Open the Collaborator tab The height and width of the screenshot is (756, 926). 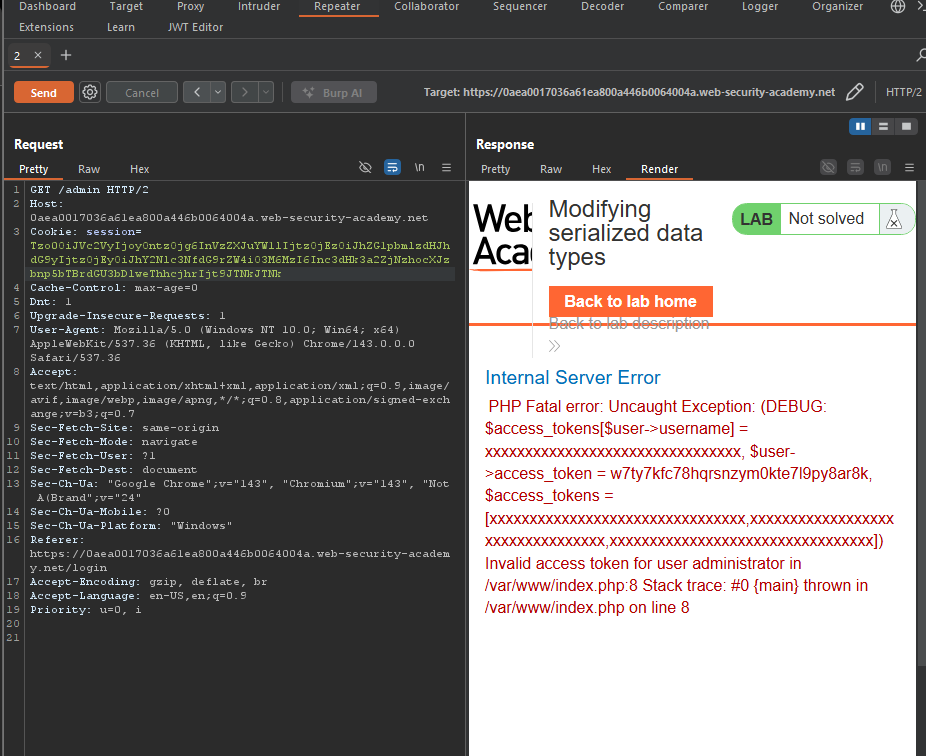[x=426, y=6]
